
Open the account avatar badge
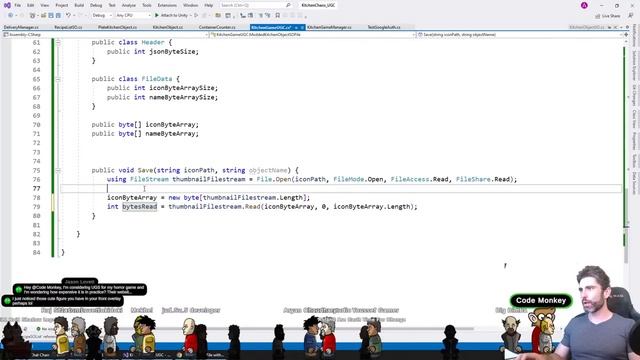pos(584,5)
